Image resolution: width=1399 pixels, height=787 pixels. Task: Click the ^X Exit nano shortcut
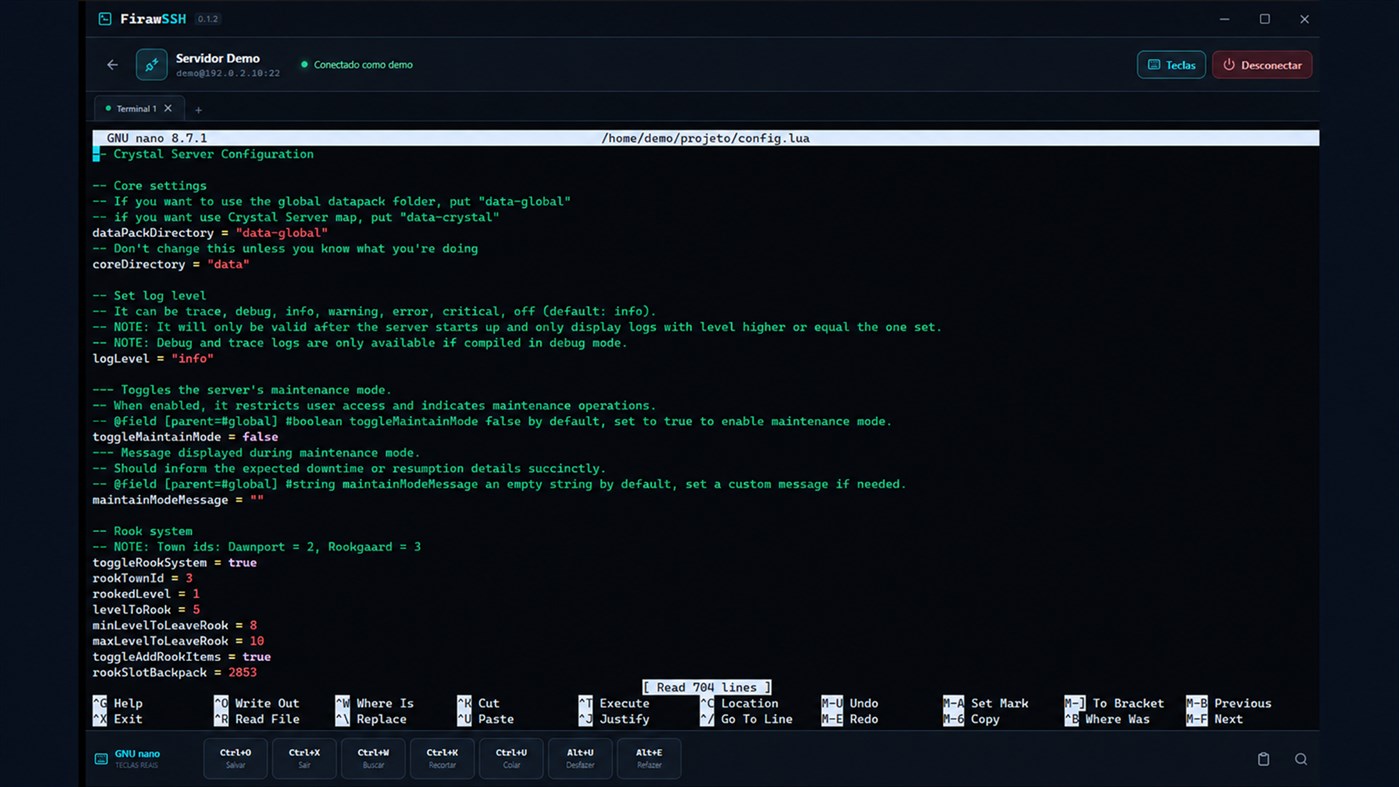(x=118, y=720)
